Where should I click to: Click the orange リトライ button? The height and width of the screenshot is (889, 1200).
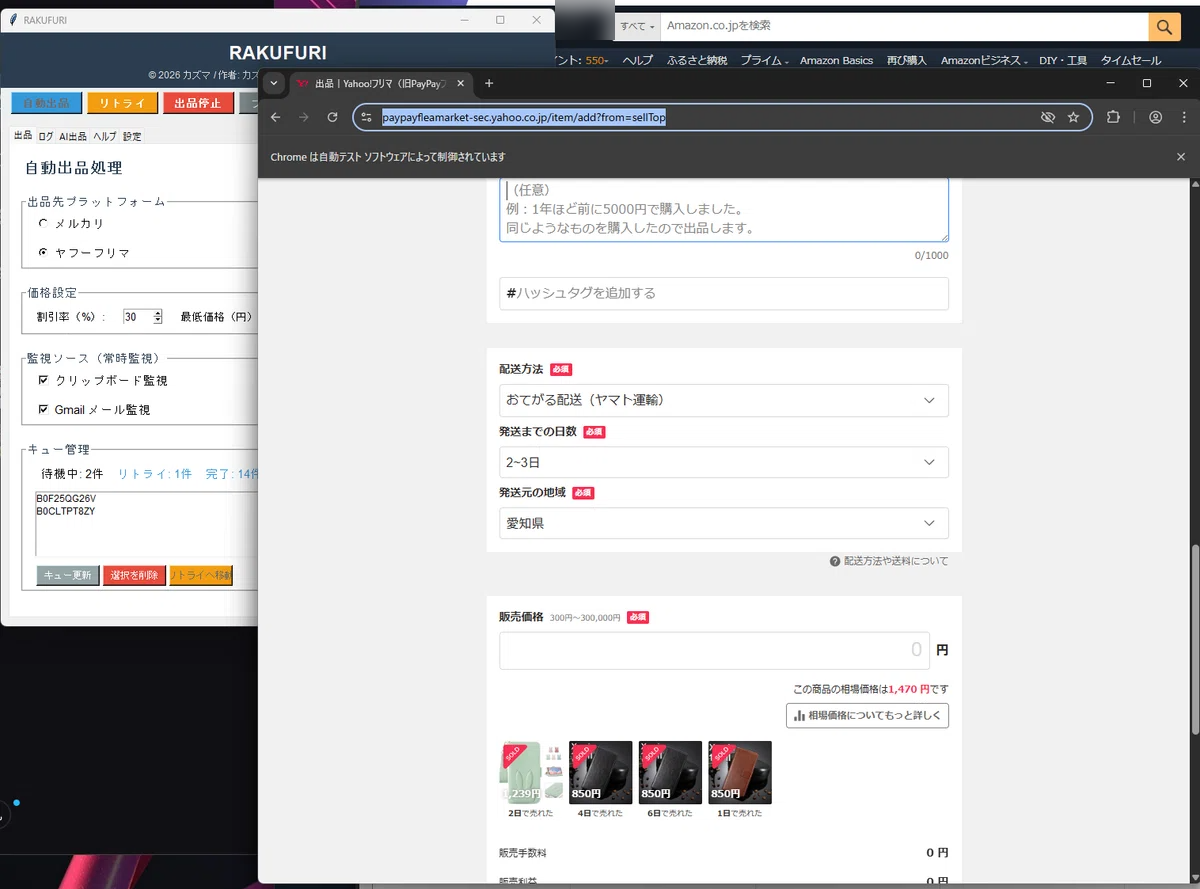point(122,103)
